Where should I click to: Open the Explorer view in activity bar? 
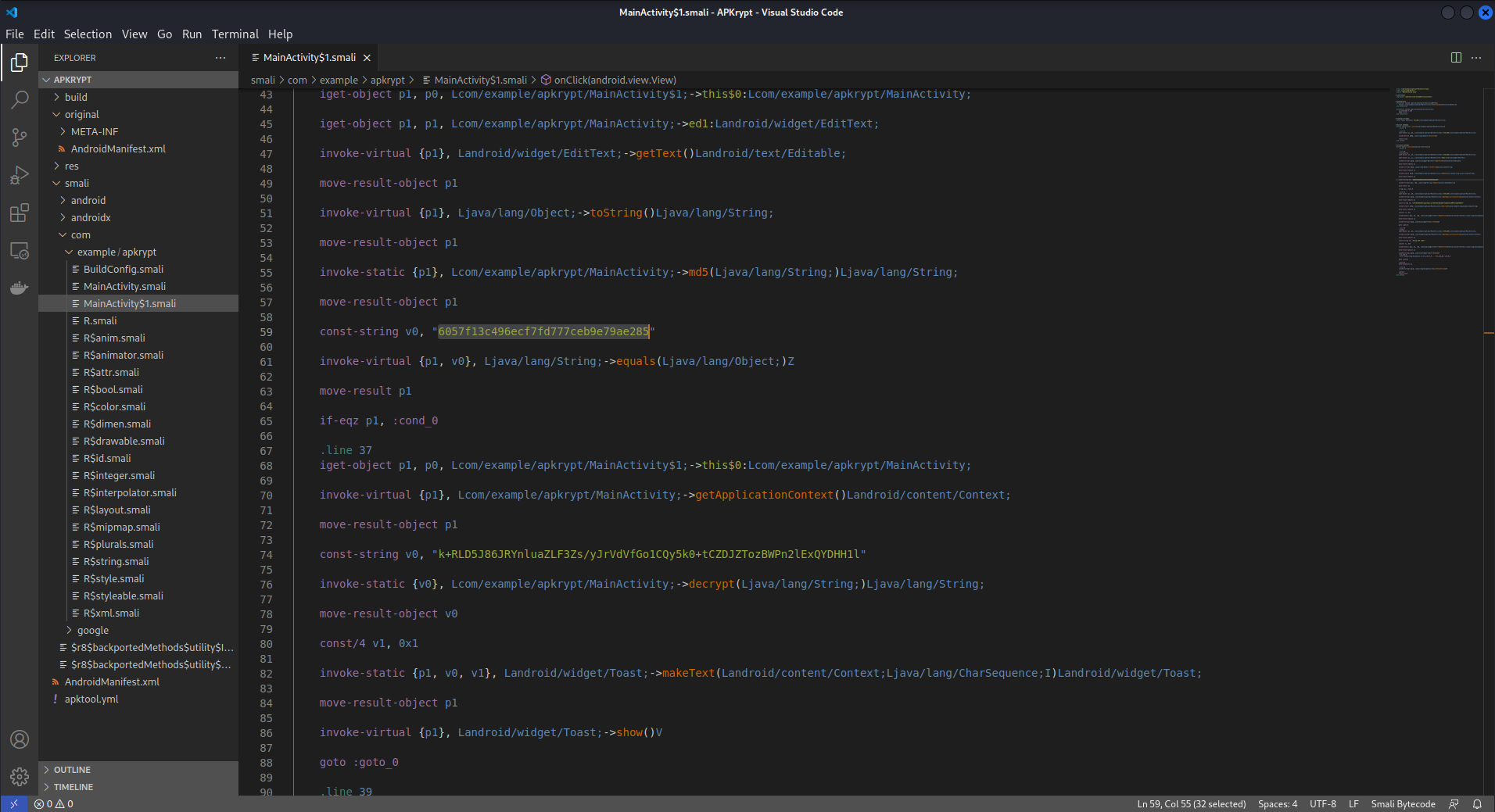20,63
